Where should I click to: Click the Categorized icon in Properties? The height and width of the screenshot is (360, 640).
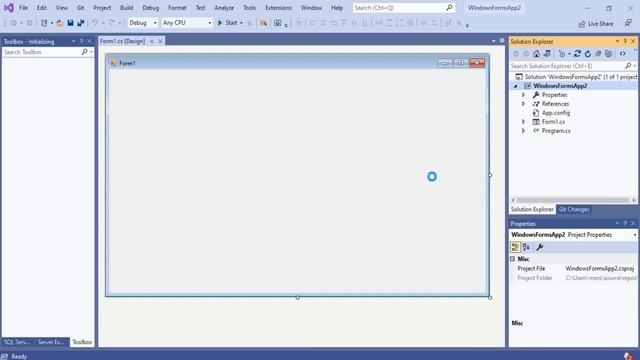(x=515, y=247)
